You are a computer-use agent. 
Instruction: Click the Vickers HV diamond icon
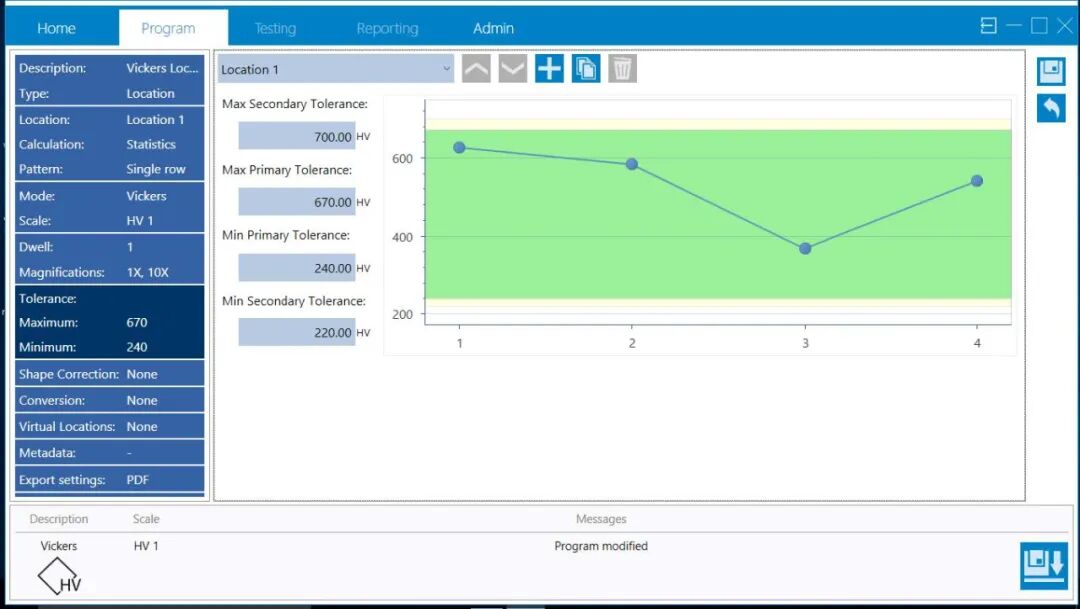tap(59, 577)
